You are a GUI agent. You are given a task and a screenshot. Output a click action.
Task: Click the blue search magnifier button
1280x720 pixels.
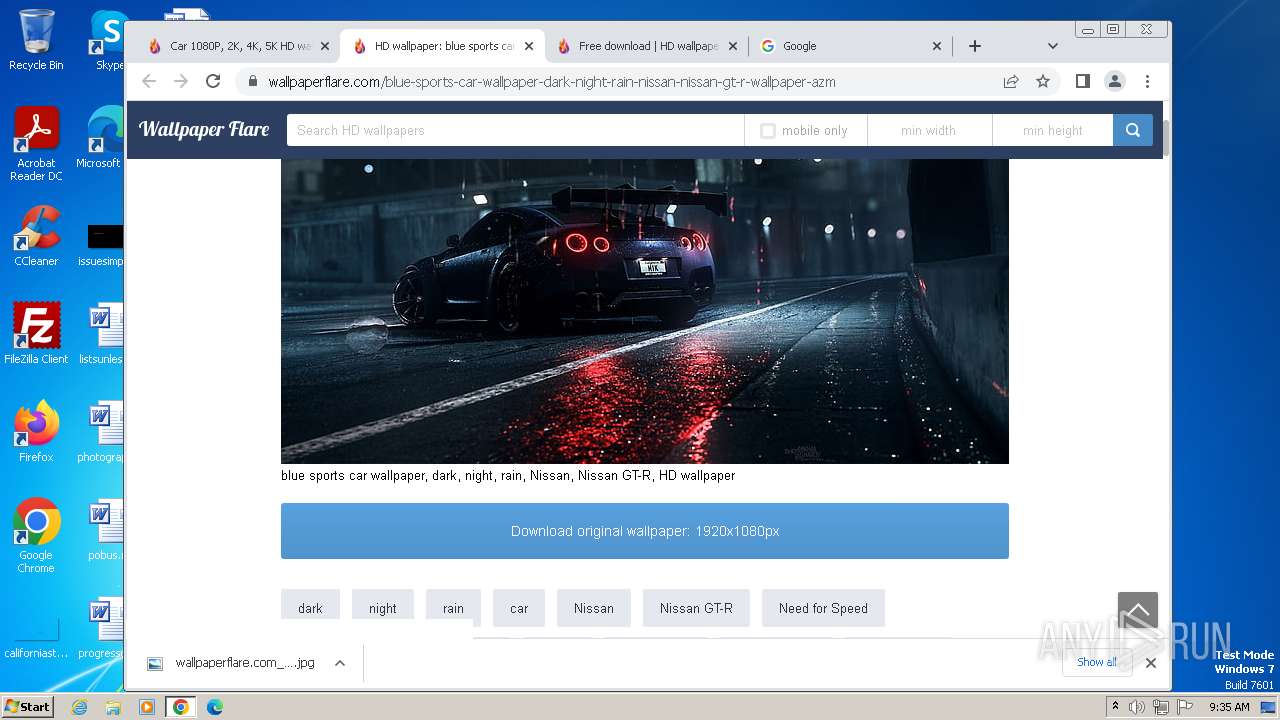[1132, 130]
